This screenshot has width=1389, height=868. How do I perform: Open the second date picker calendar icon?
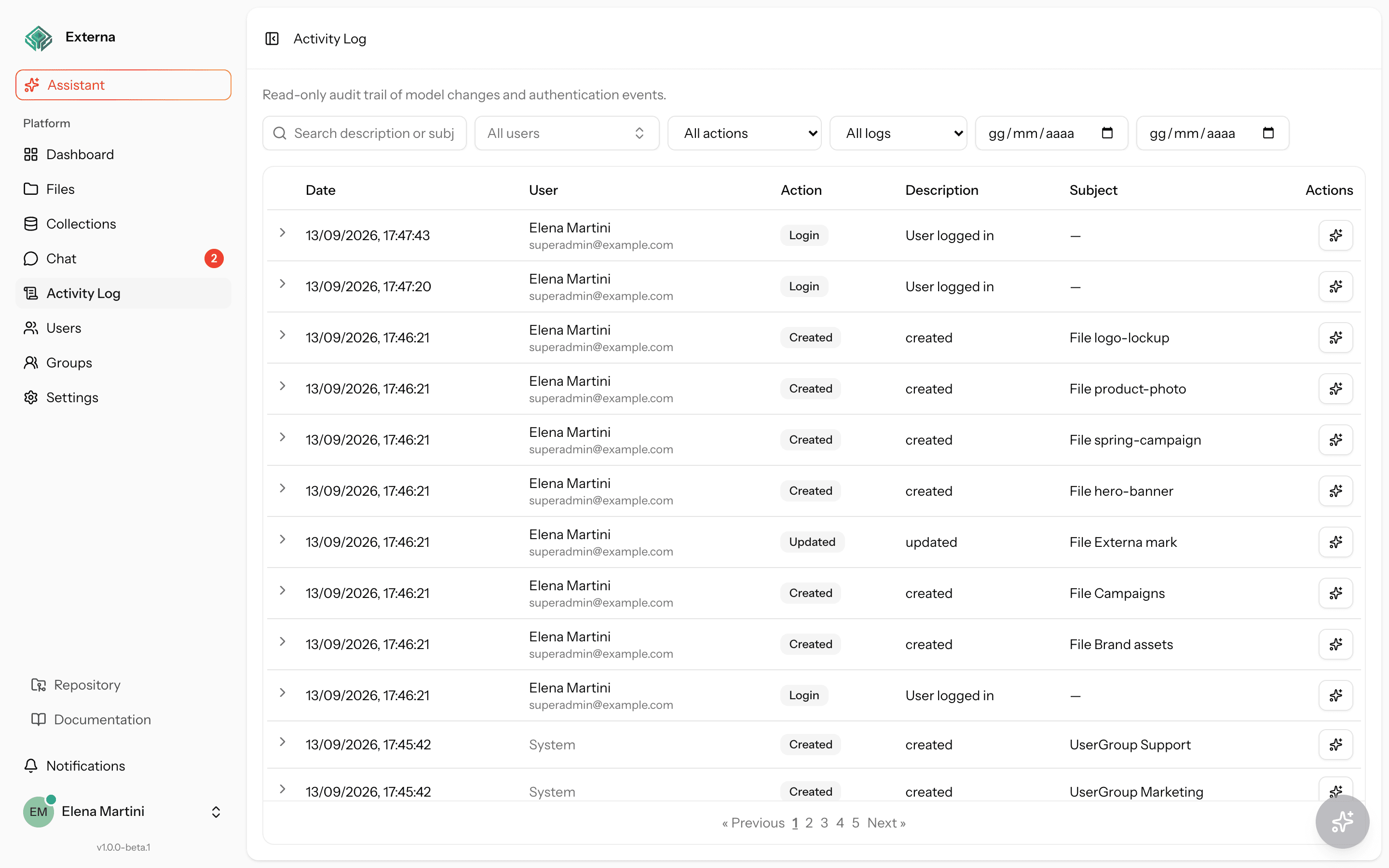(1268, 133)
